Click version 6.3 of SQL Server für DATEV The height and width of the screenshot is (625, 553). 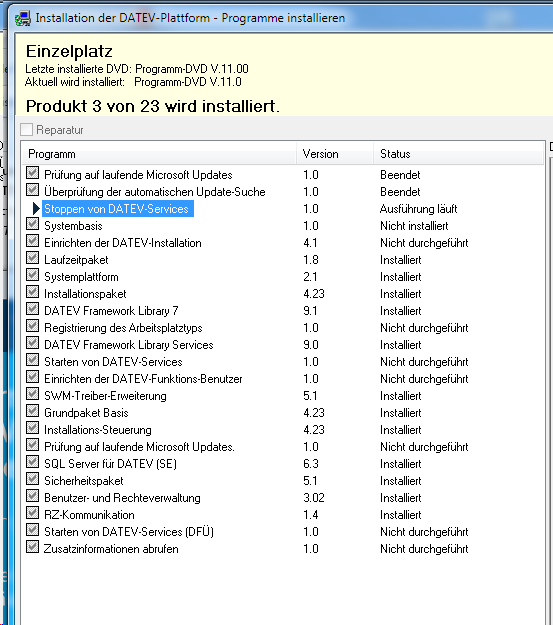coord(311,464)
